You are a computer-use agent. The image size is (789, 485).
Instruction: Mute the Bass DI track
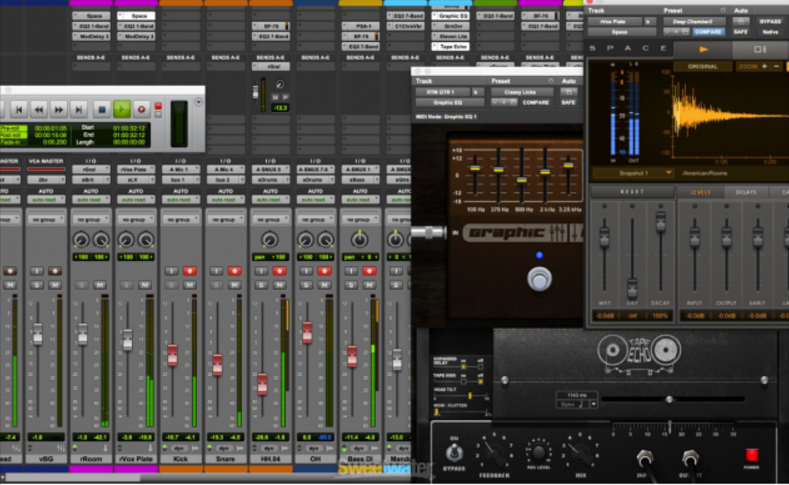click(x=369, y=285)
